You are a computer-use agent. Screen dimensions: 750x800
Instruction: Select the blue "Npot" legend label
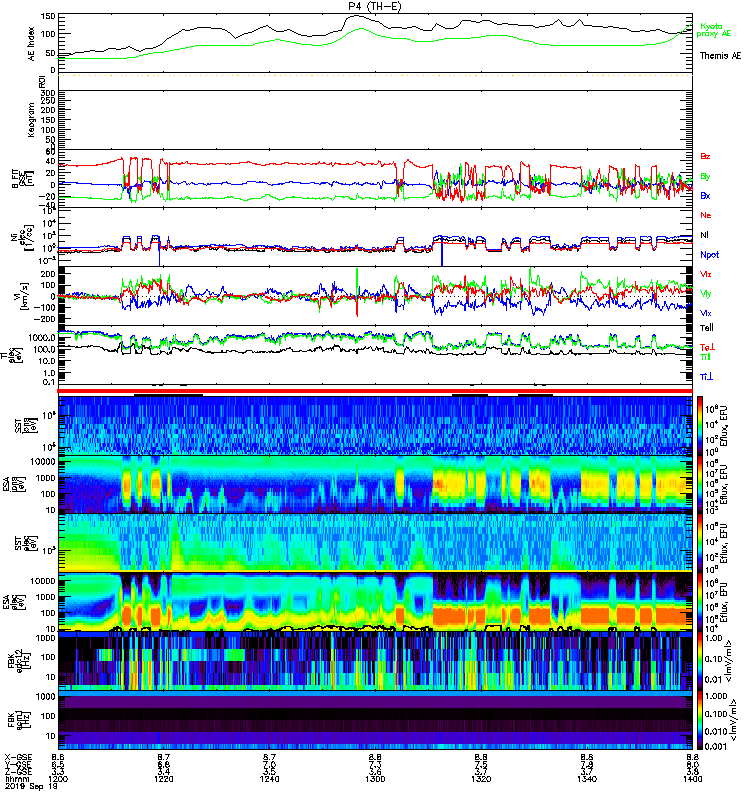point(710,255)
